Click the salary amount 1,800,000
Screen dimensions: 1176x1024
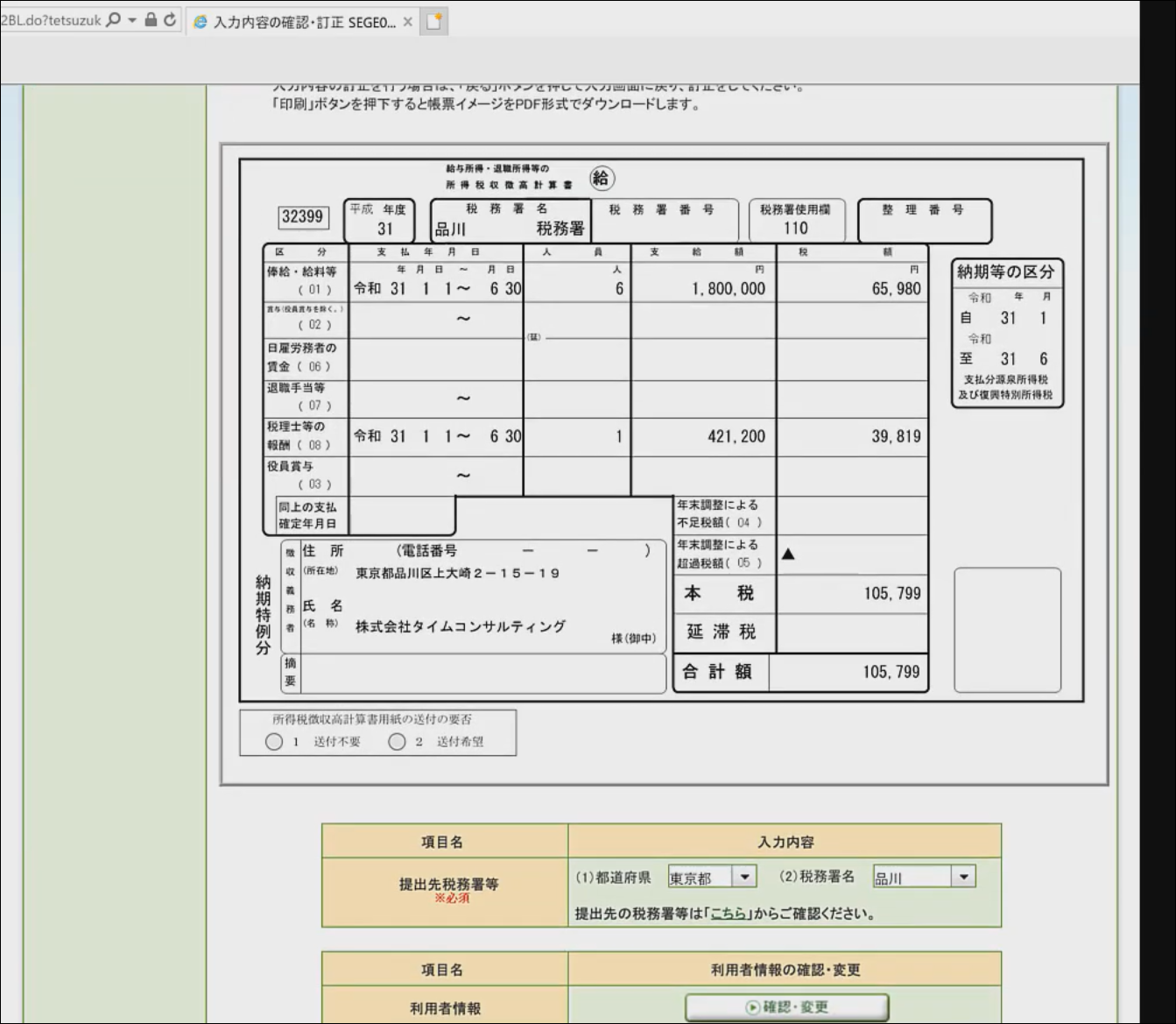pyautogui.click(x=728, y=288)
